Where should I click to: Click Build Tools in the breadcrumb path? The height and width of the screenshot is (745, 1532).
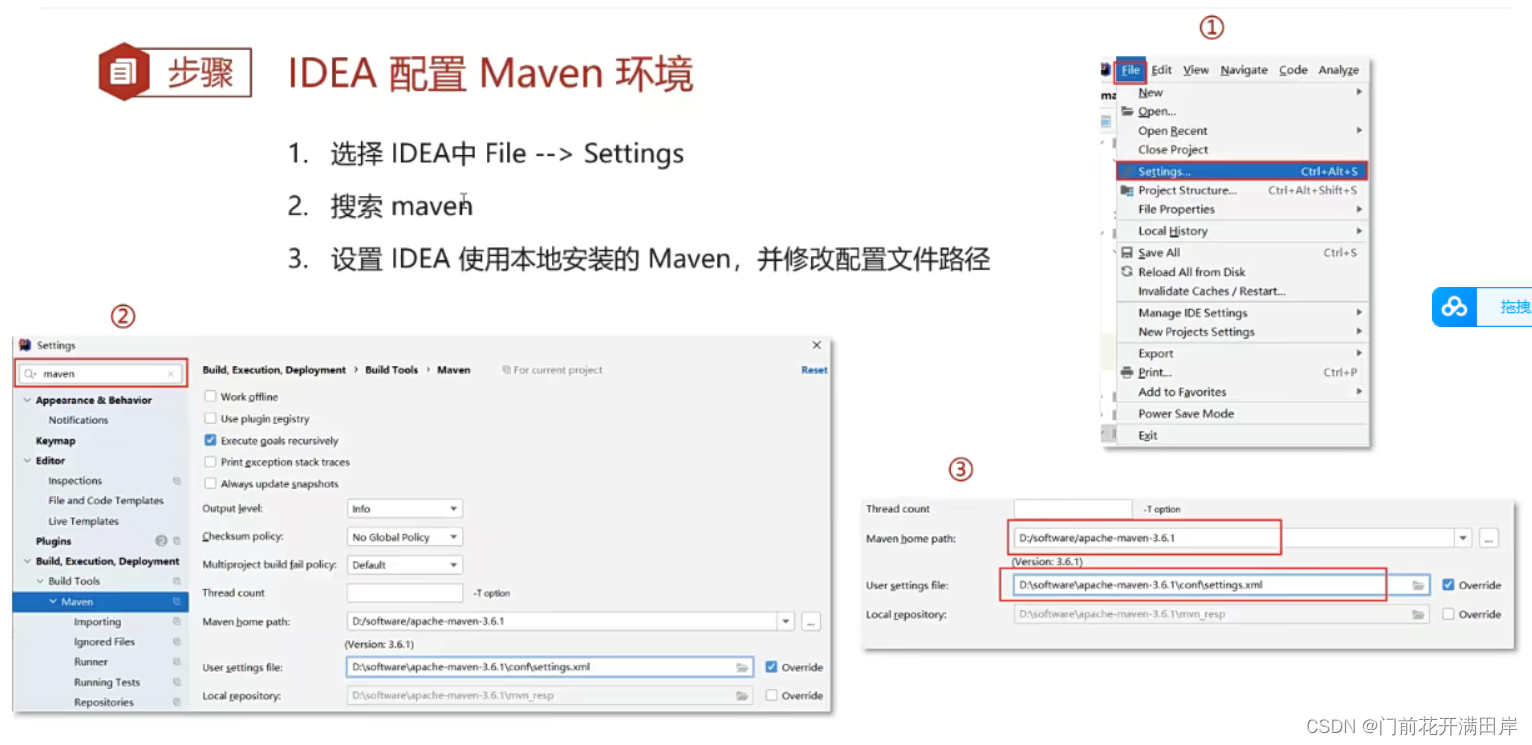click(391, 370)
